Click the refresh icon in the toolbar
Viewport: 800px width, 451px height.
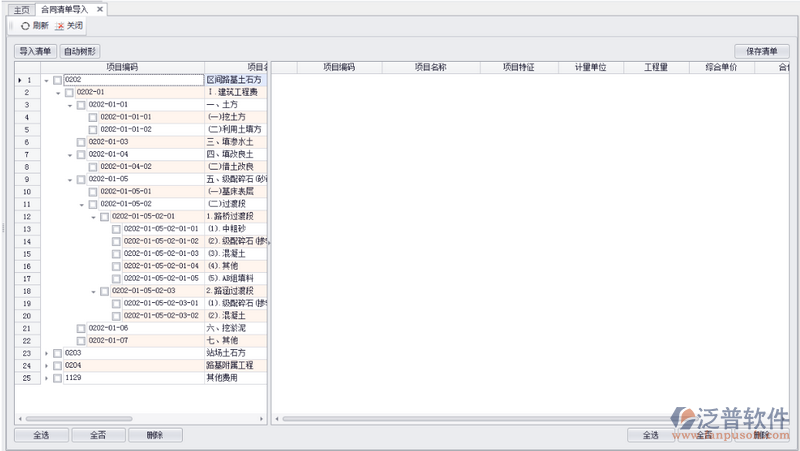(x=25, y=26)
